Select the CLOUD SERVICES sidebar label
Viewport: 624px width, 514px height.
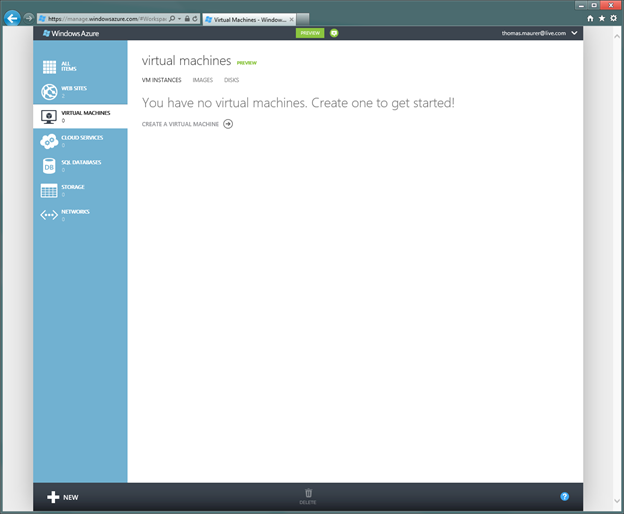point(82,138)
